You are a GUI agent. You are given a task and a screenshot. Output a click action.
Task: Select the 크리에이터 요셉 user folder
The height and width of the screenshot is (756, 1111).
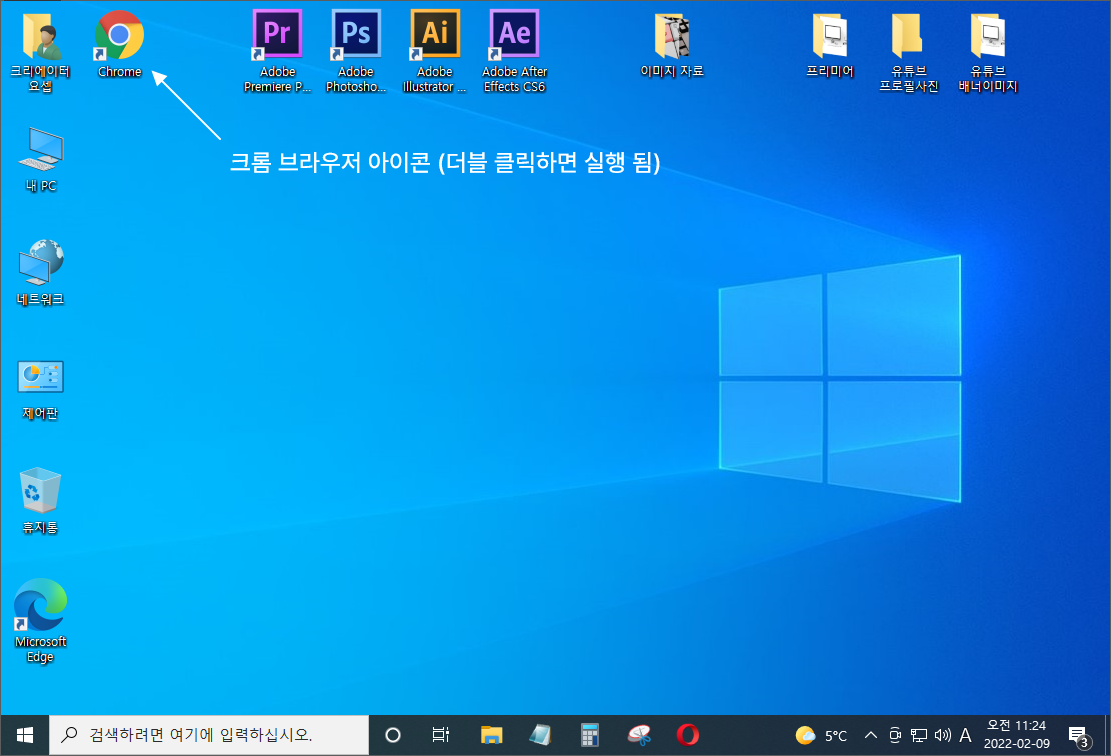40,52
